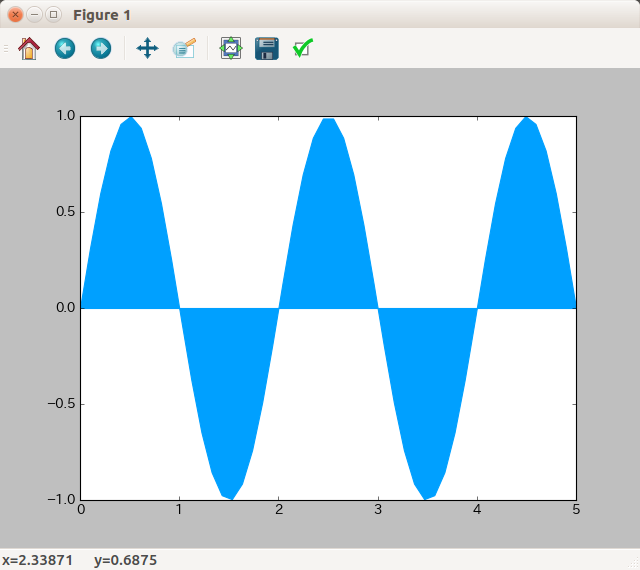Viewport: 640px width, 570px height.
Task: Minimize the Figure 1 window
Action: 34,15
